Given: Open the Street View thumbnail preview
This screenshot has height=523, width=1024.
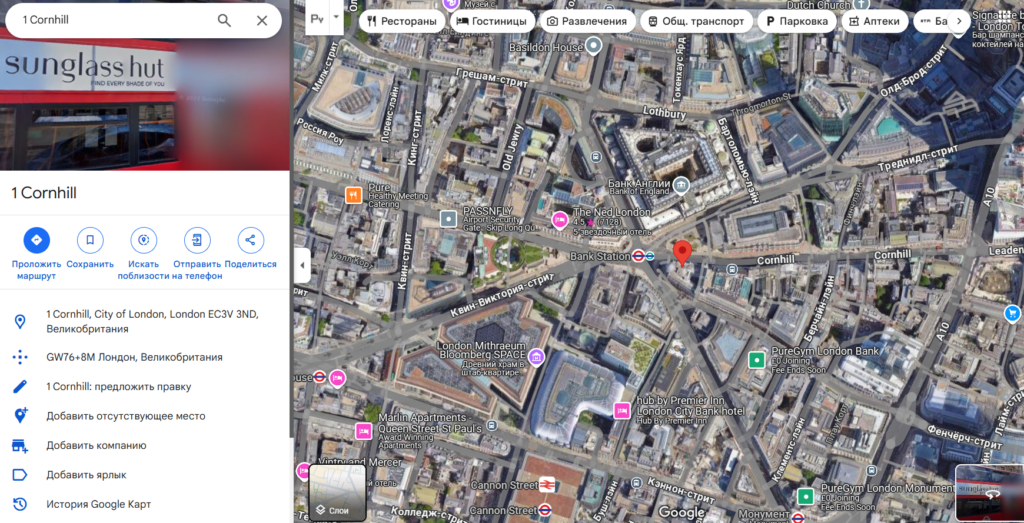Looking at the screenshot, I should click(x=988, y=492).
